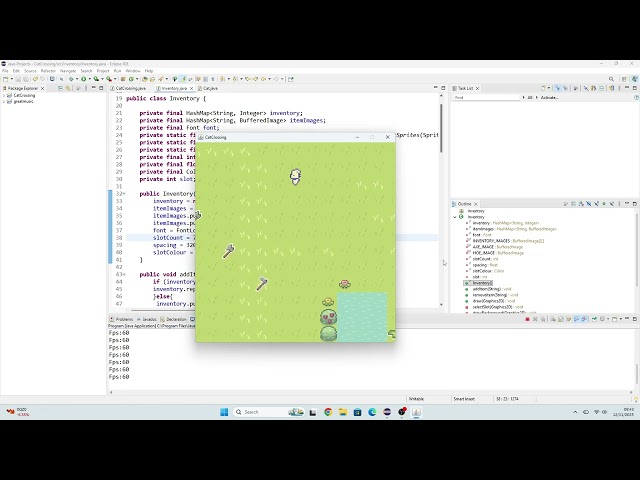Click the Save All toolbar icon
Viewport: 640px width, 480px height.
[x=26, y=79]
